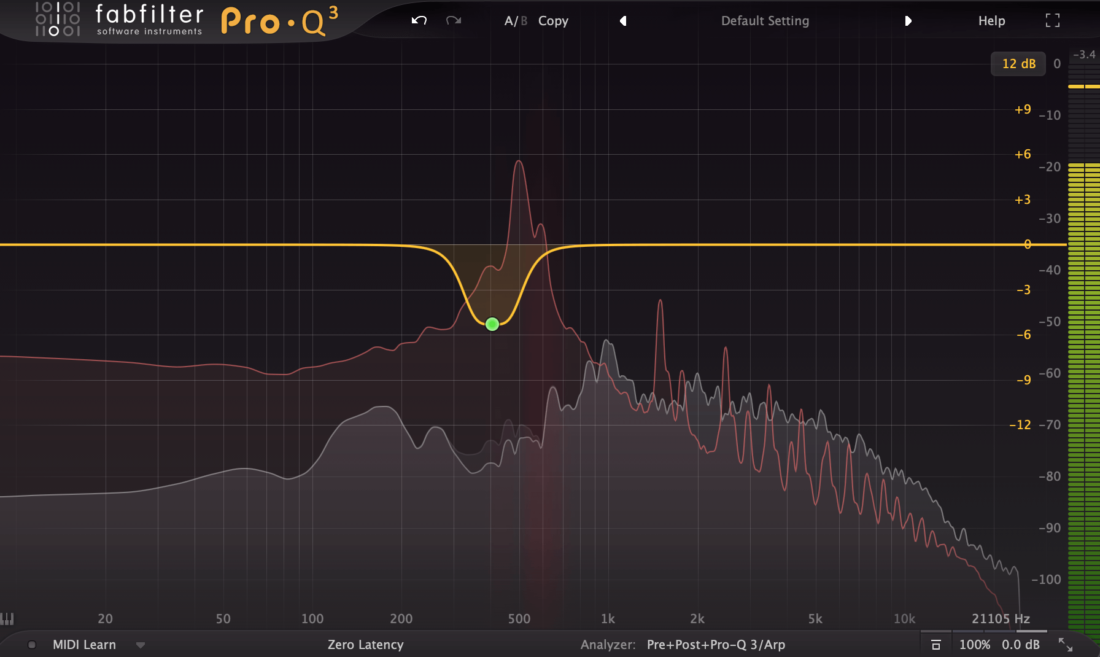Open Analyzer settings Pre+Post+Pro-Q 3/Arp
This screenshot has height=657, width=1100.
[716, 644]
